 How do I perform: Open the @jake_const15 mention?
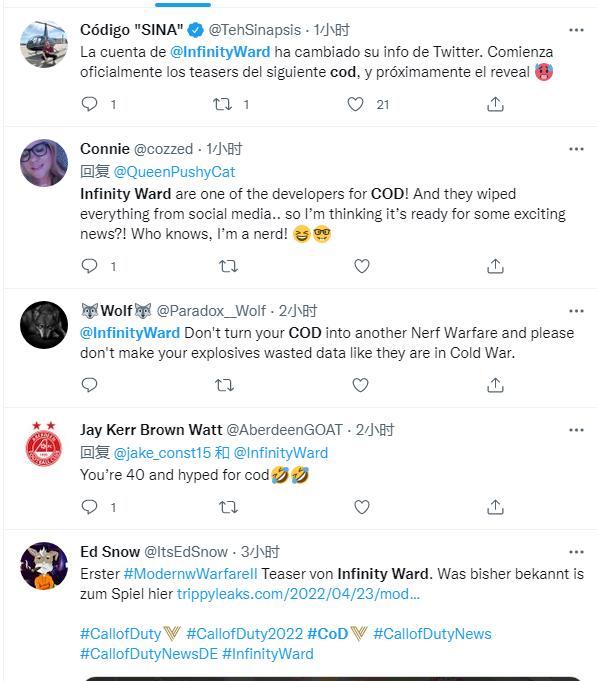(x=162, y=453)
